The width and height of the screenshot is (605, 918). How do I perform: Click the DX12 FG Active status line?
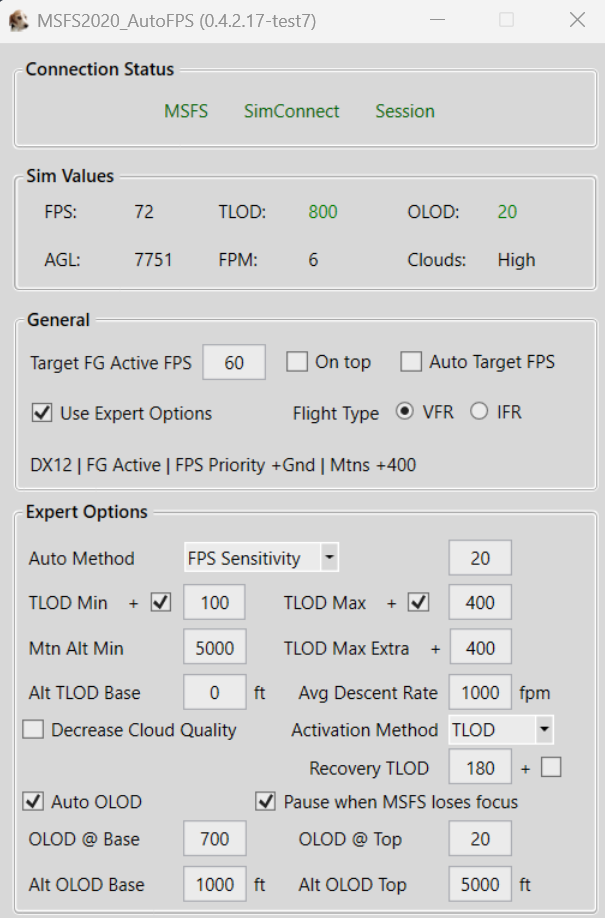[223, 465]
